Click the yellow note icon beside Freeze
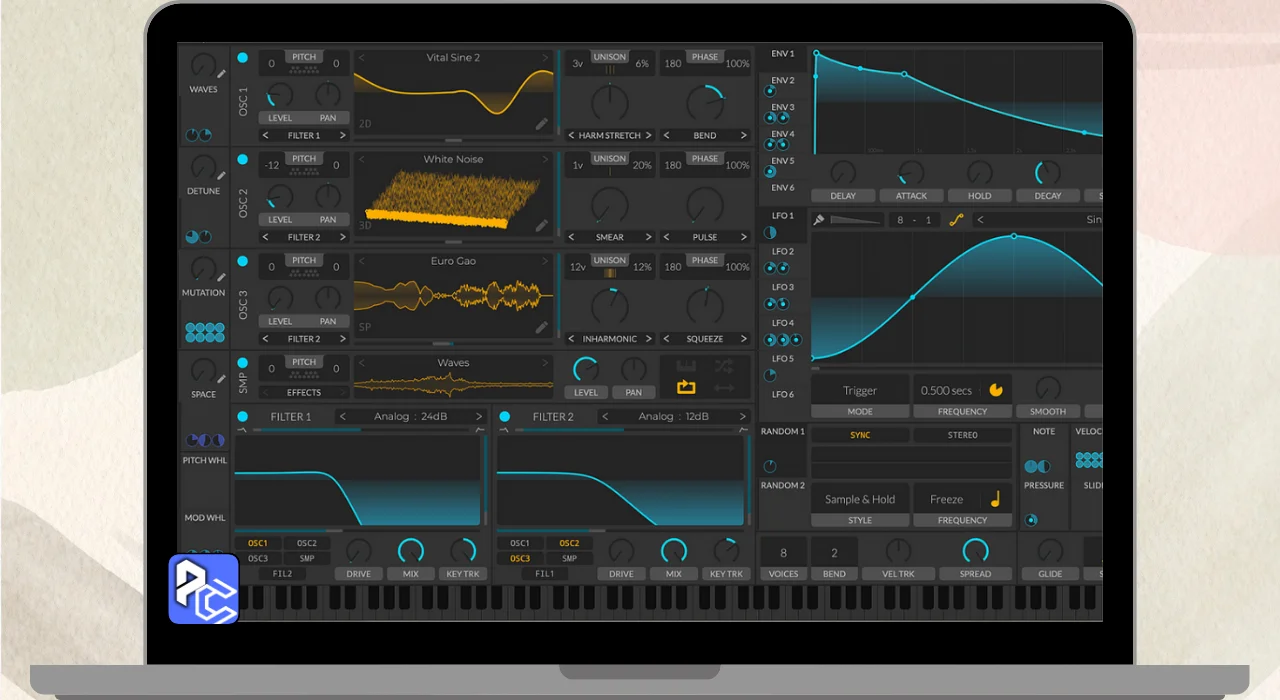 tap(995, 499)
